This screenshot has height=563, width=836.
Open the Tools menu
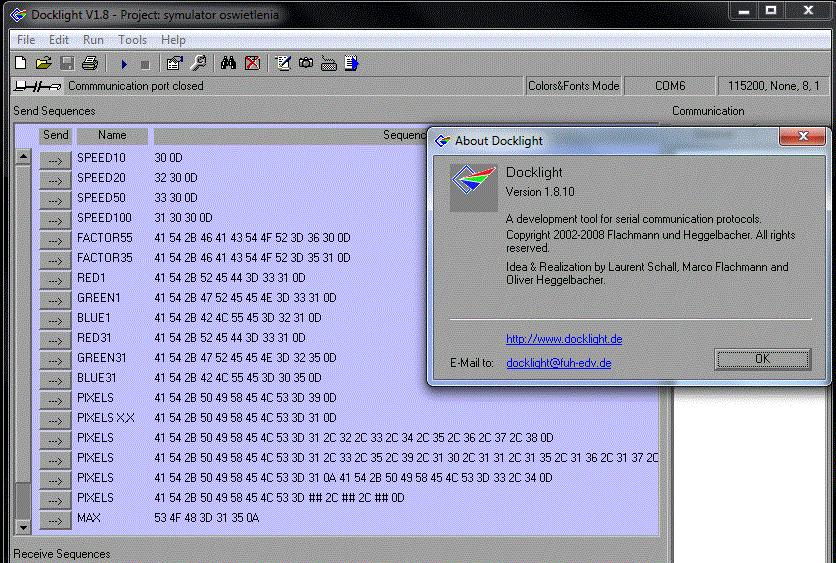point(132,40)
